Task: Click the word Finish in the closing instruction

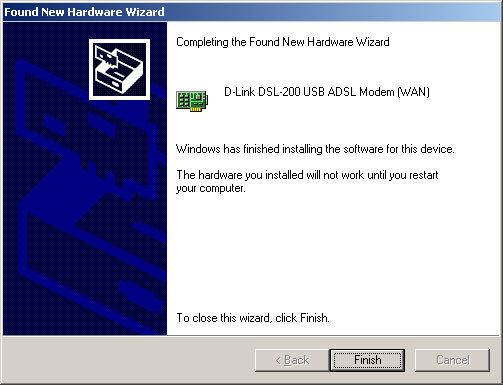Action: pos(313,318)
